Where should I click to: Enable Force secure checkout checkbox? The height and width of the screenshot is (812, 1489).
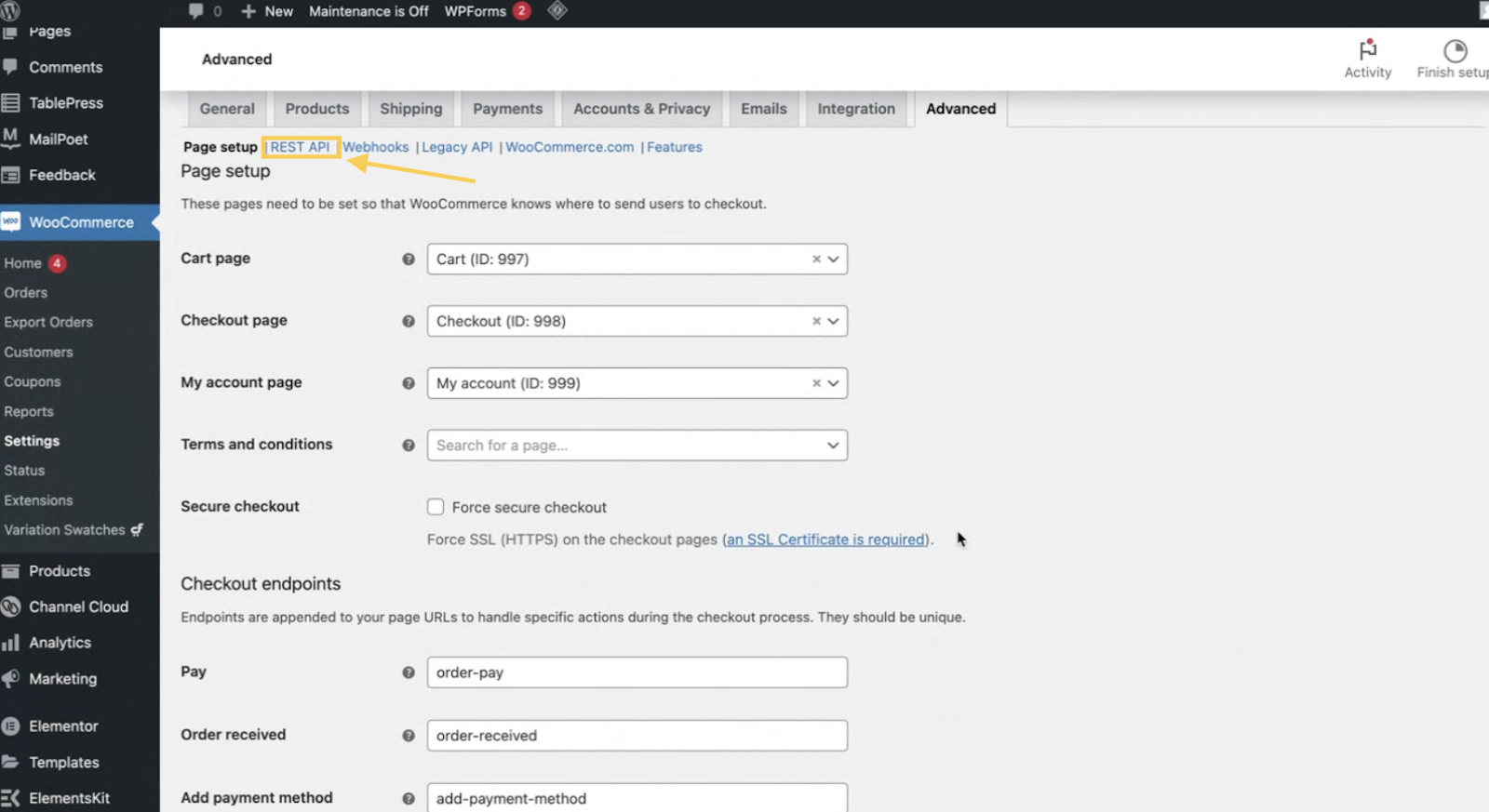pos(436,507)
